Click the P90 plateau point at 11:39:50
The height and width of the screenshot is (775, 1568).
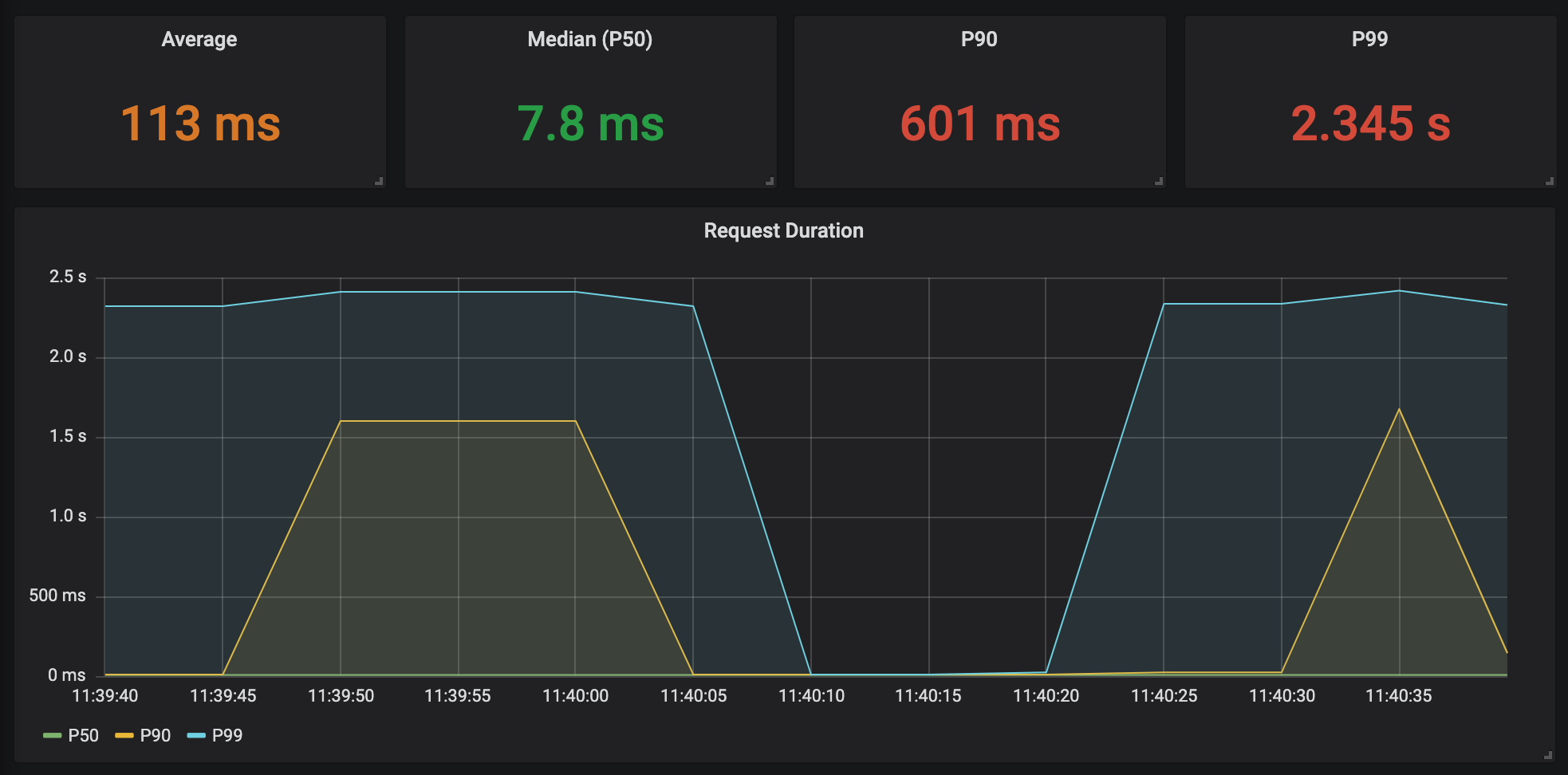[341, 421]
